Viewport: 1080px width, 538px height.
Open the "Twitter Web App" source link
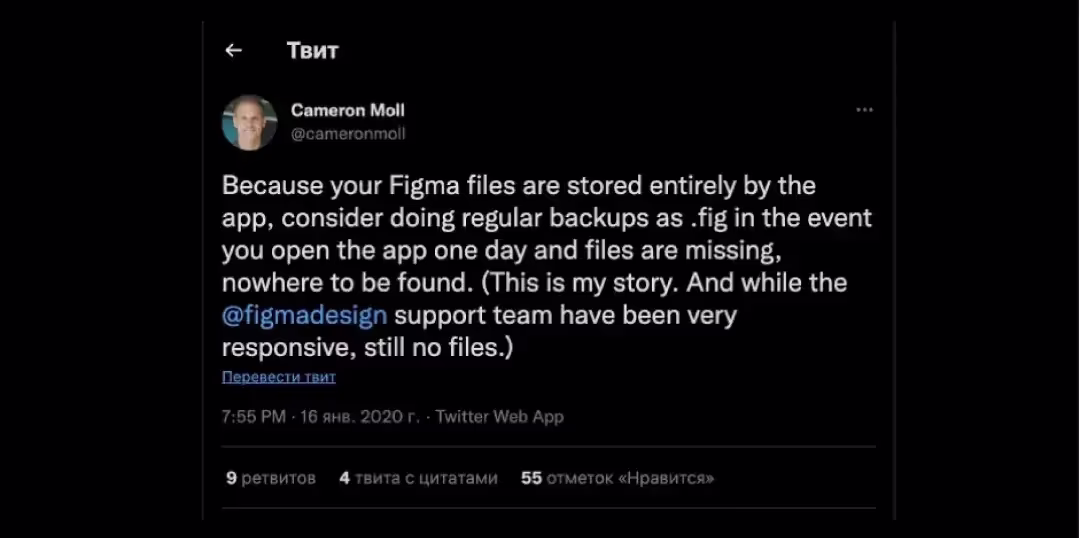[x=499, y=417]
